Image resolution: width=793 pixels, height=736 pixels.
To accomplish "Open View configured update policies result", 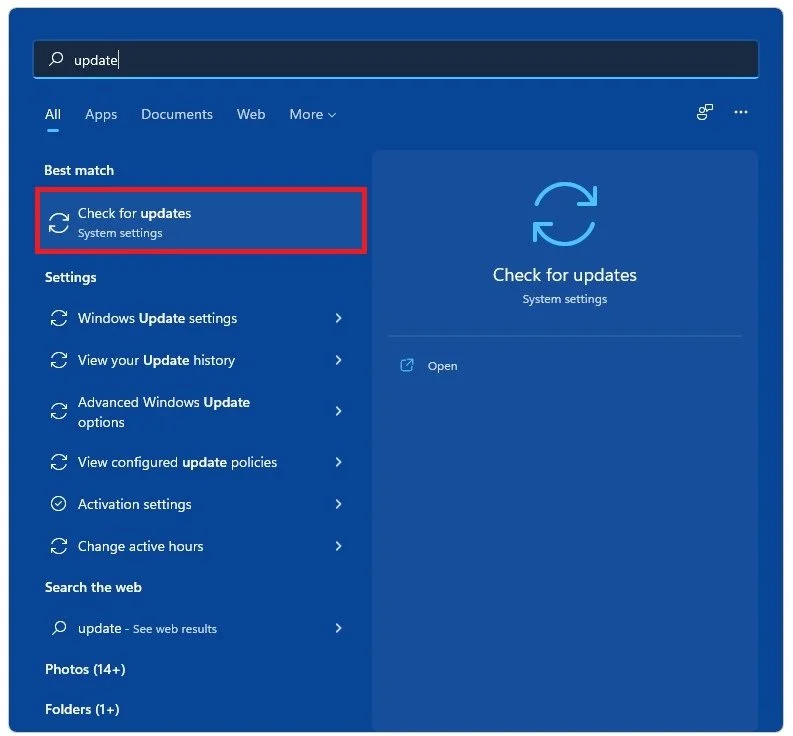I will pos(197,462).
